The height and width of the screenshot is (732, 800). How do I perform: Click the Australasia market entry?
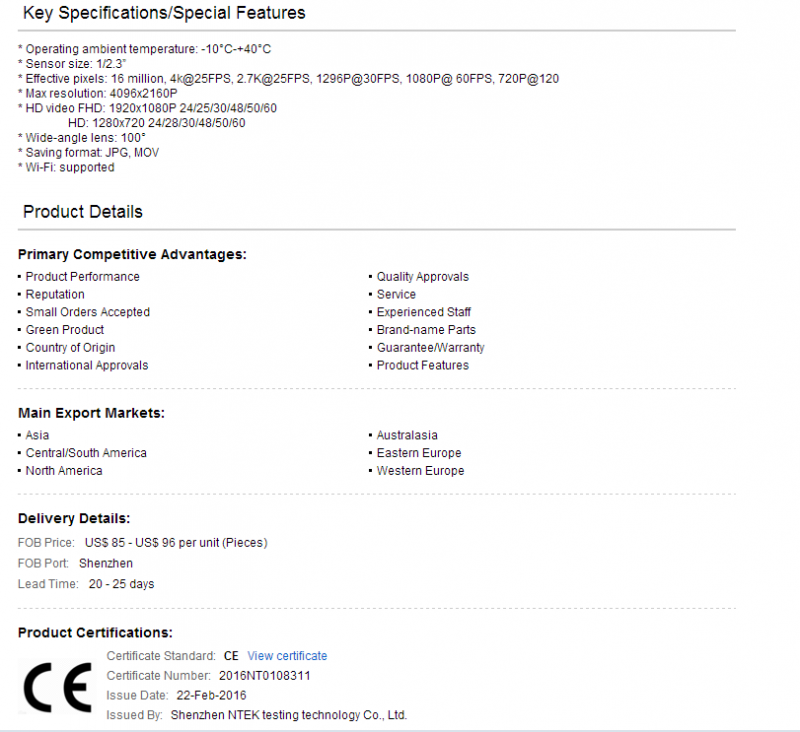407,435
